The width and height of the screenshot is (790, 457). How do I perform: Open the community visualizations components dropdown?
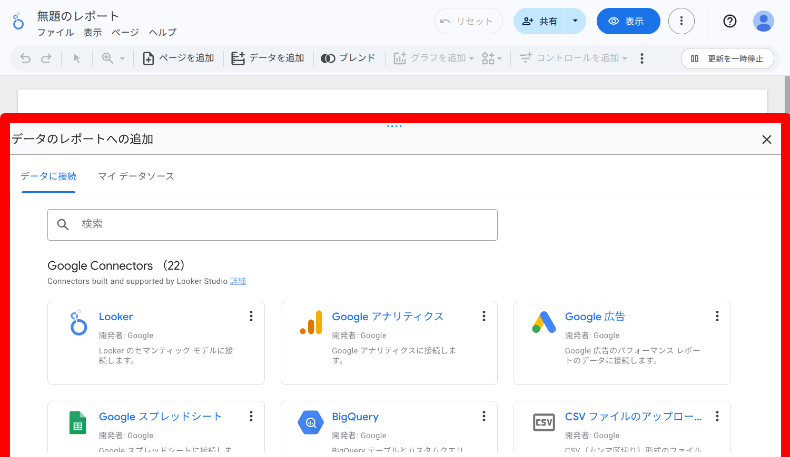click(492, 58)
